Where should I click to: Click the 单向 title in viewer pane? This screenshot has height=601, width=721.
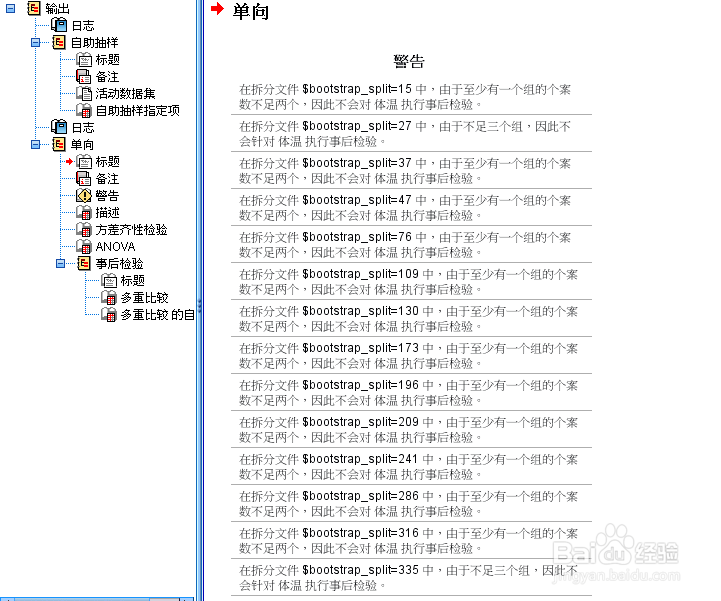251,11
